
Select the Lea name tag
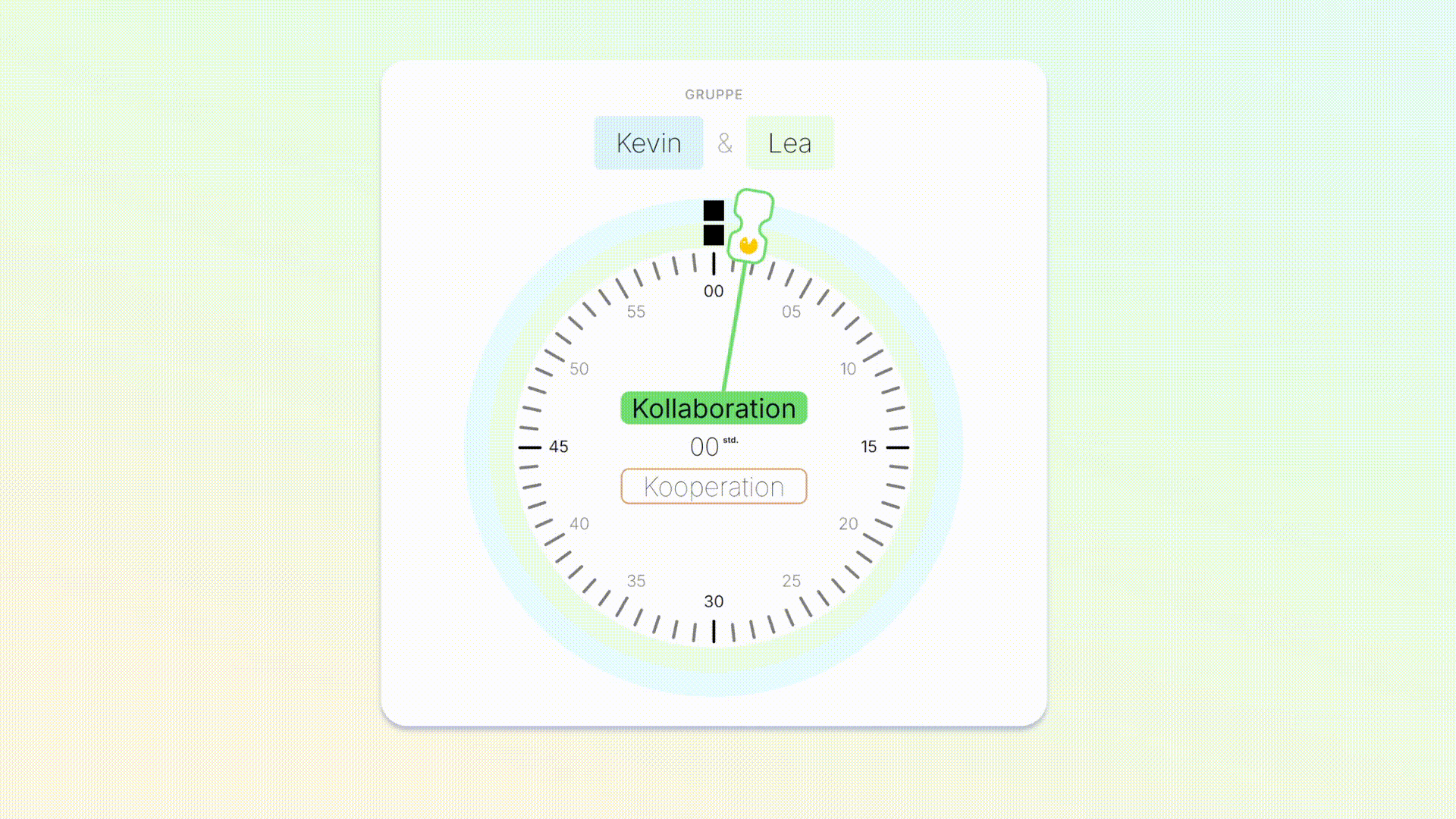(x=789, y=143)
